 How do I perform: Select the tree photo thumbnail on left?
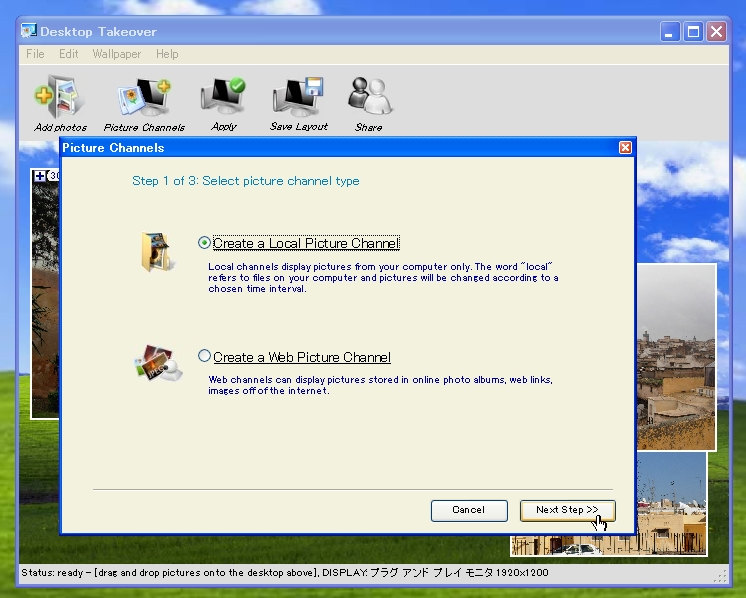point(45,294)
